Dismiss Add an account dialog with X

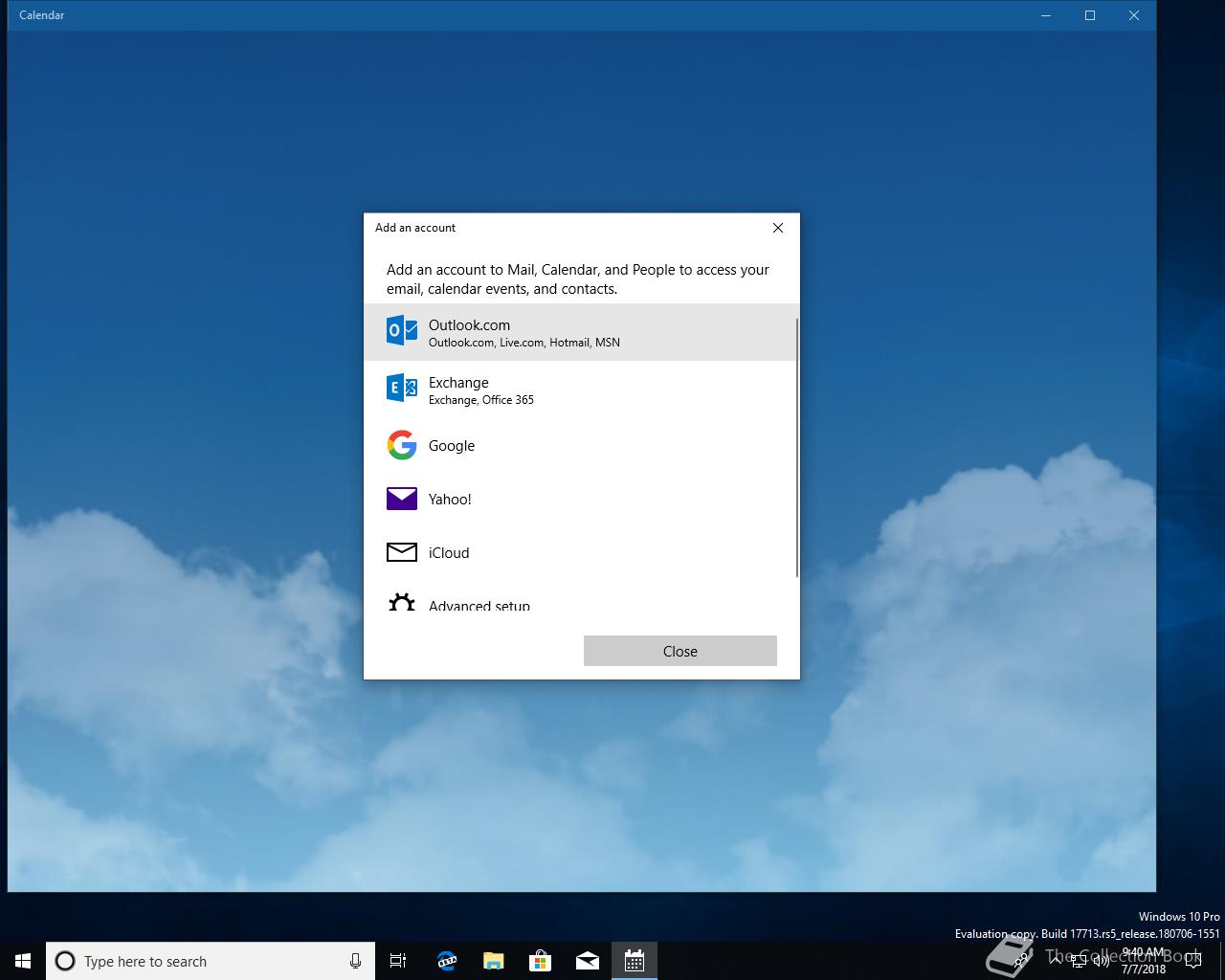(x=778, y=228)
